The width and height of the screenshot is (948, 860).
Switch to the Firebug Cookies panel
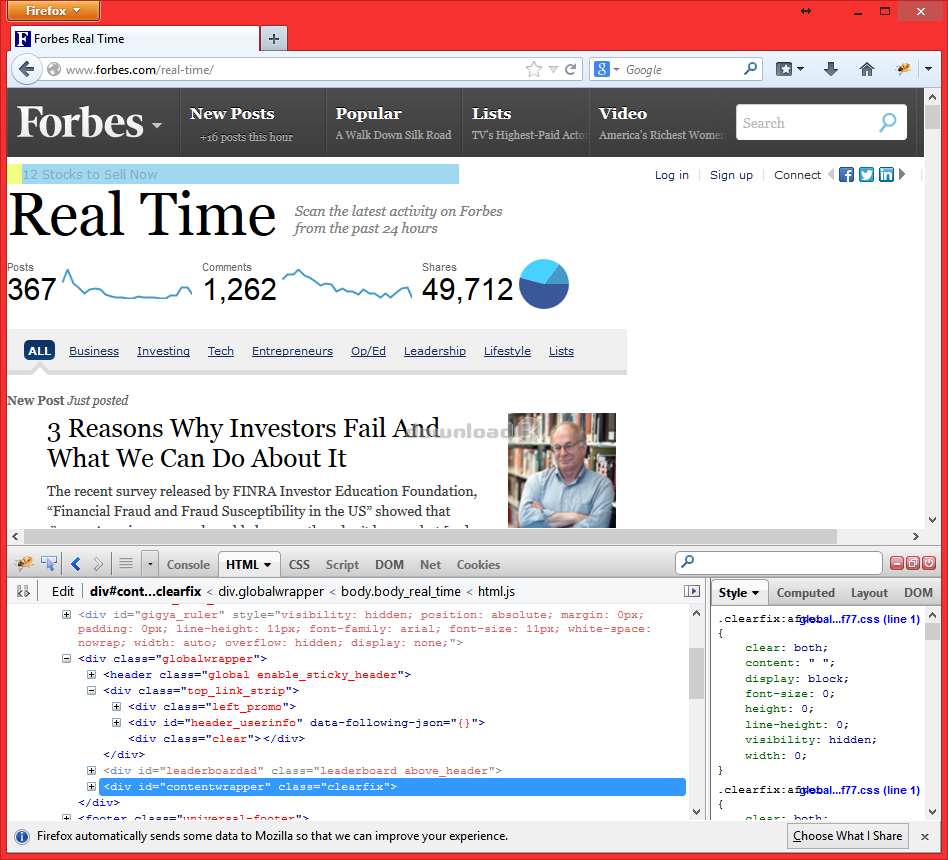tap(478, 565)
